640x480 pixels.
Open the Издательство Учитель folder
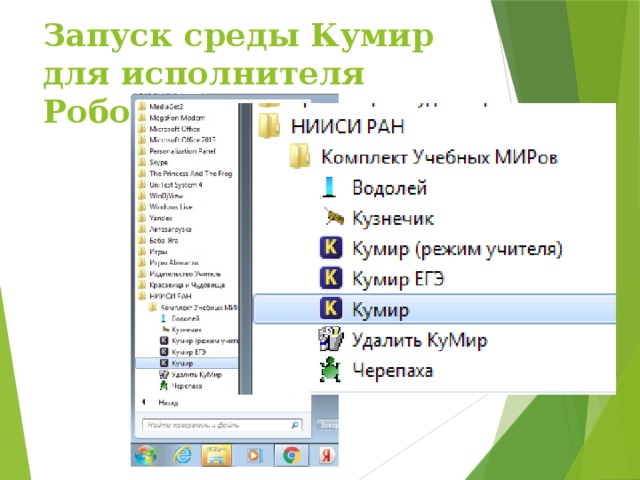pos(186,274)
